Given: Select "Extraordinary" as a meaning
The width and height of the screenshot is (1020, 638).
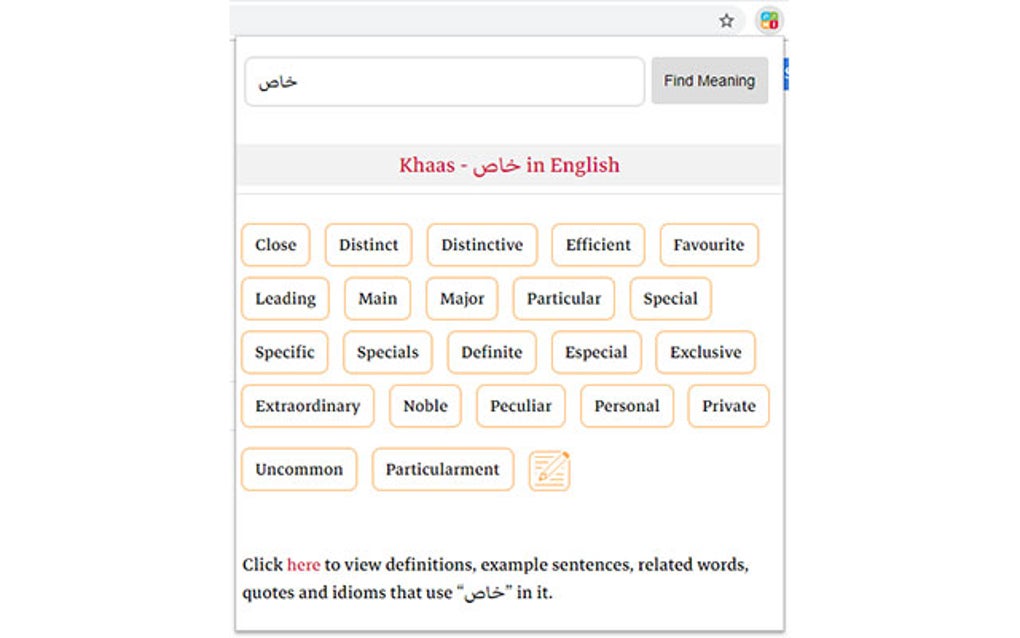Looking at the screenshot, I should [x=307, y=406].
